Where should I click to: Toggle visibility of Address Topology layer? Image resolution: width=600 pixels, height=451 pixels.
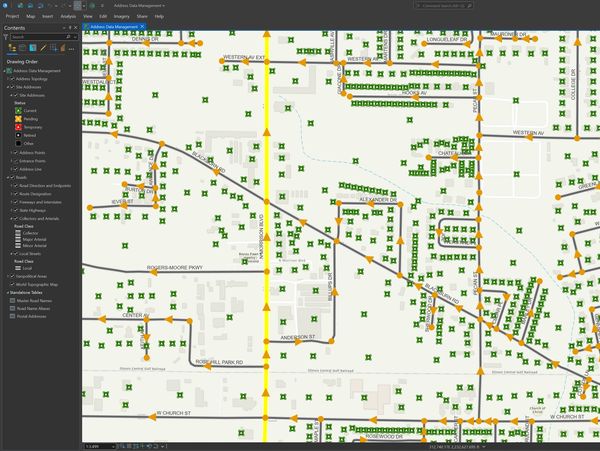pos(11,79)
